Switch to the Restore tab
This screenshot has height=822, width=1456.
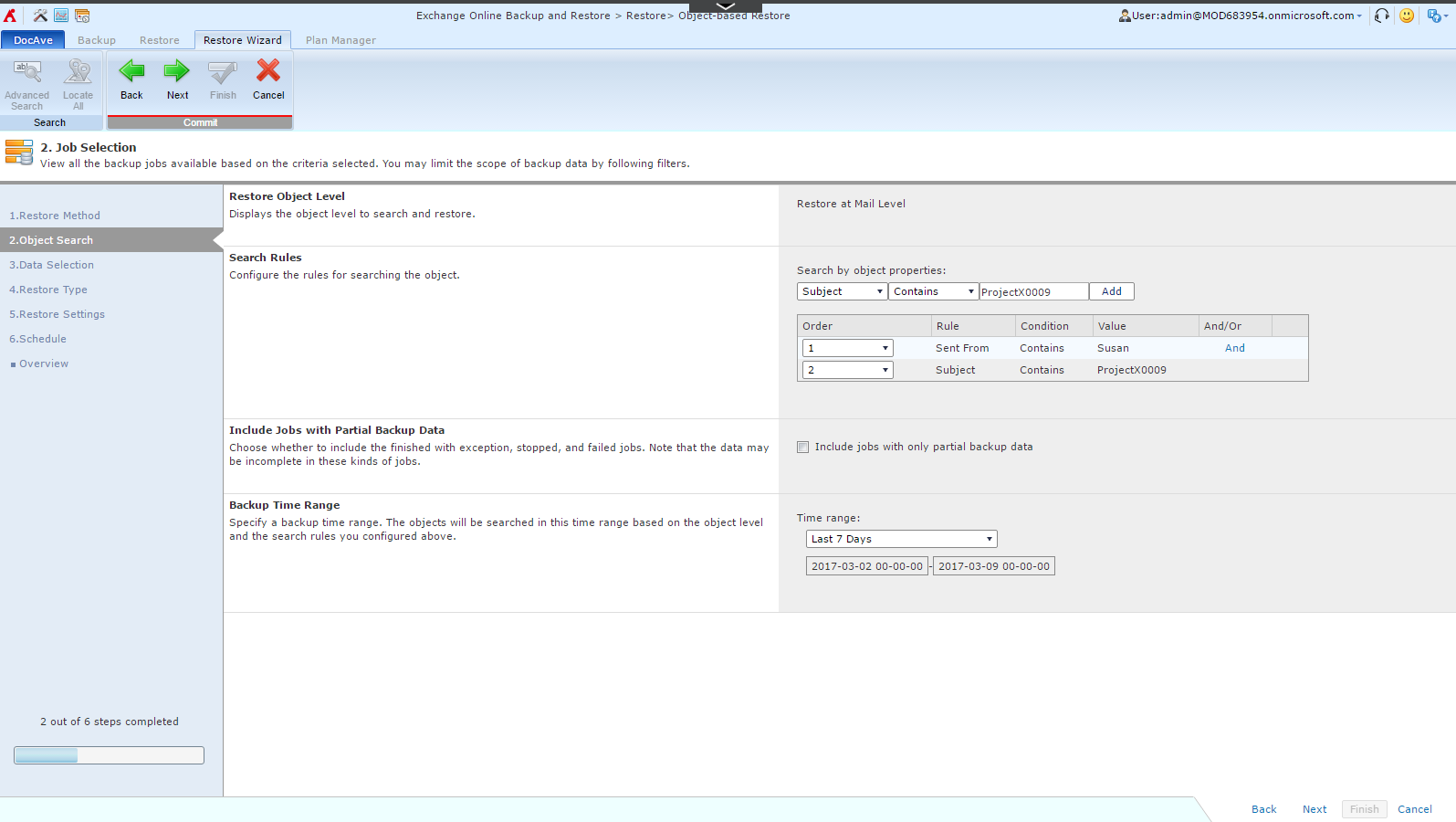tap(160, 40)
